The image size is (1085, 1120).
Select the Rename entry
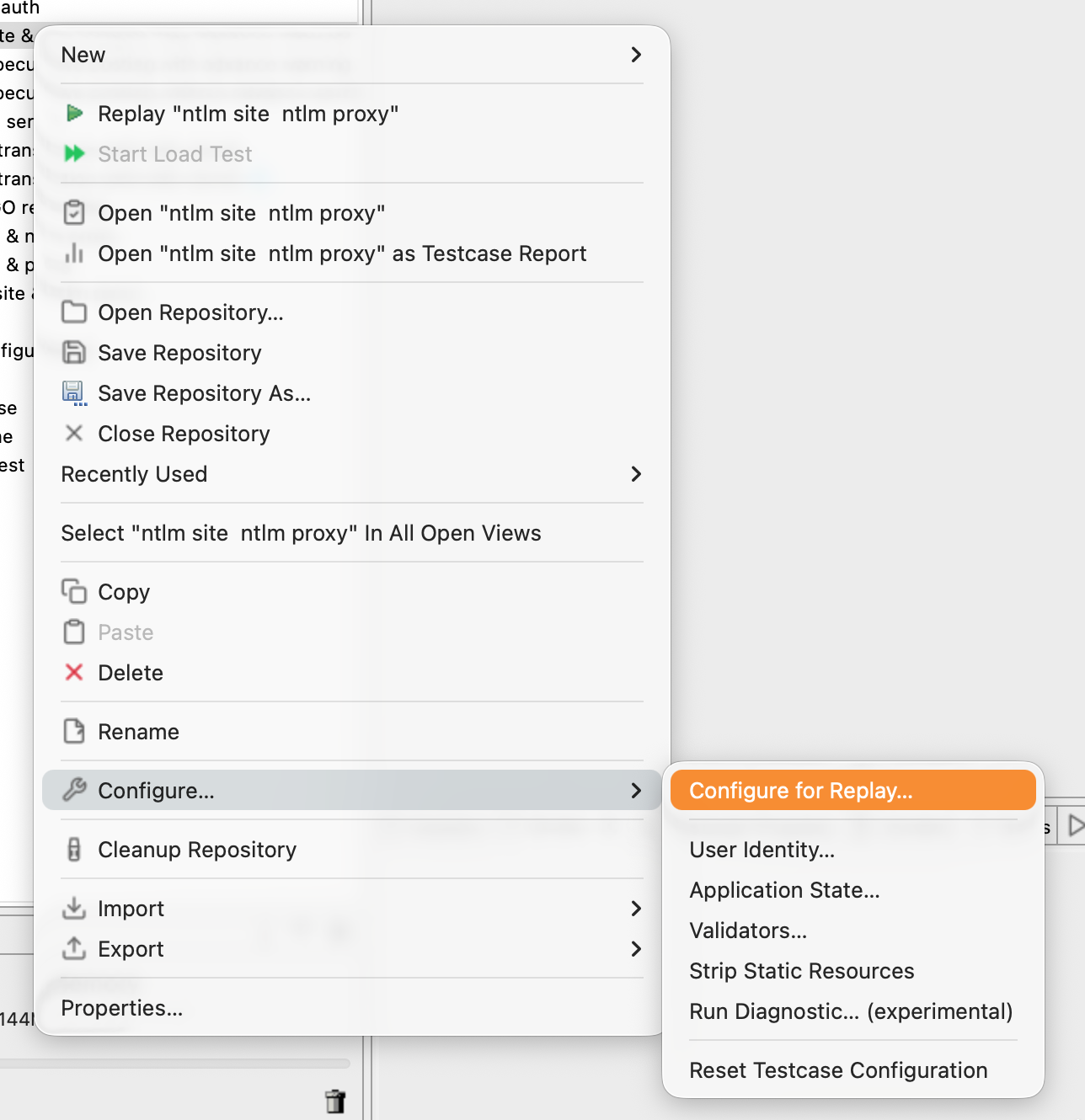click(x=351, y=732)
